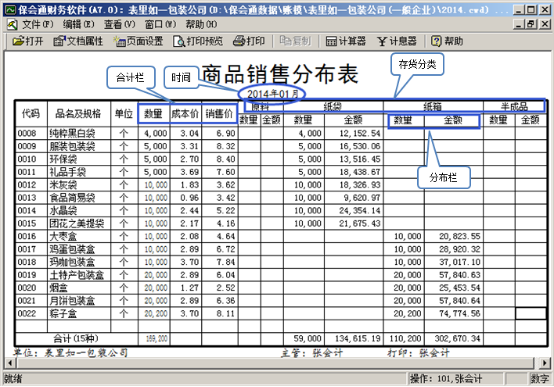Launch 打印预览 print preview

tap(198, 41)
